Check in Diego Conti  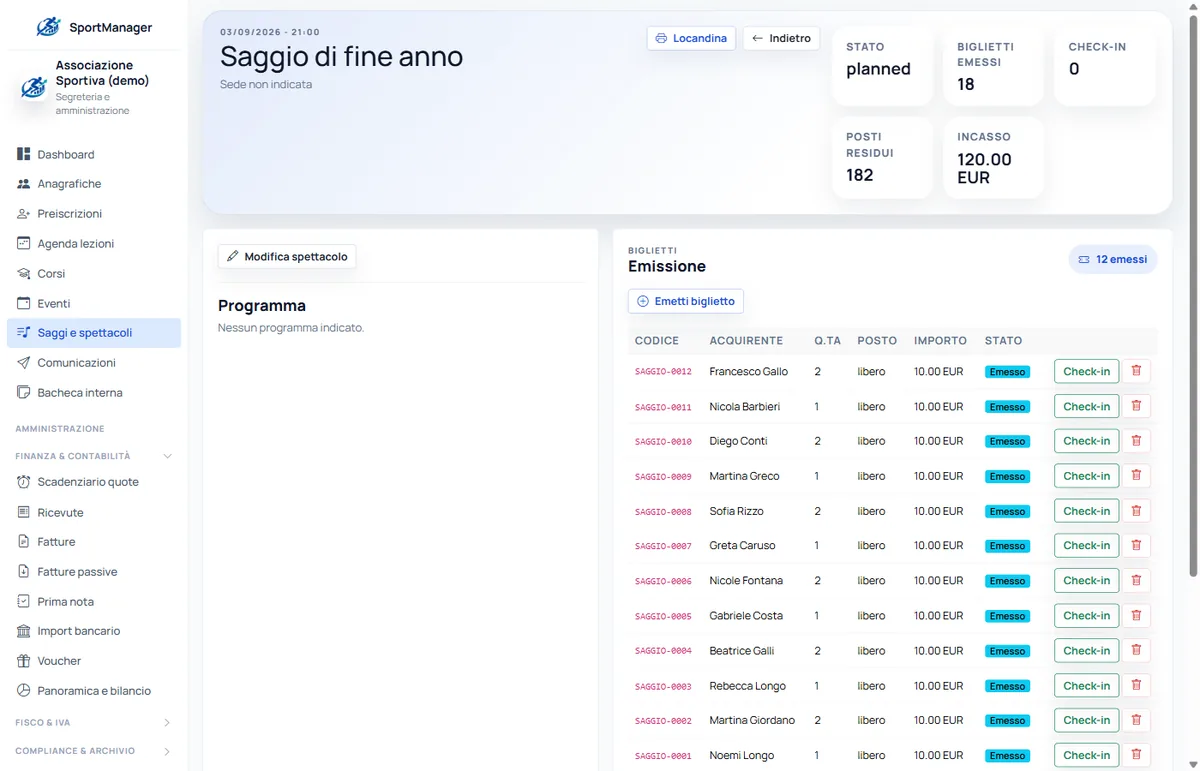pos(1086,441)
